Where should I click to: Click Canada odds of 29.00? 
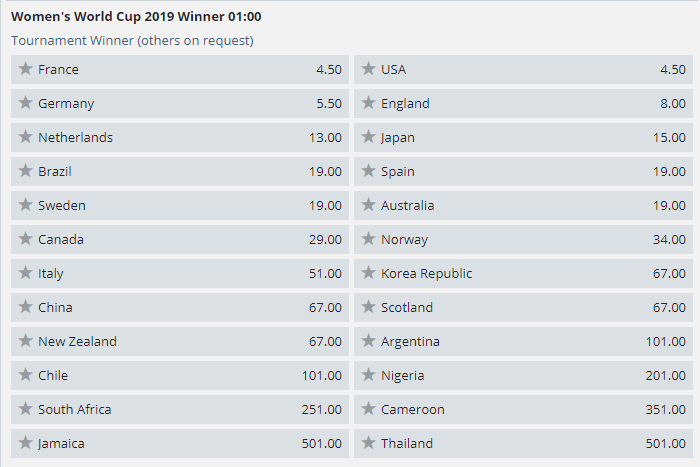325,239
